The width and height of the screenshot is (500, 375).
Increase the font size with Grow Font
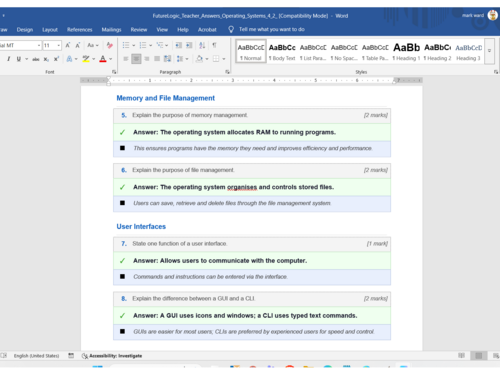pos(68,45)
